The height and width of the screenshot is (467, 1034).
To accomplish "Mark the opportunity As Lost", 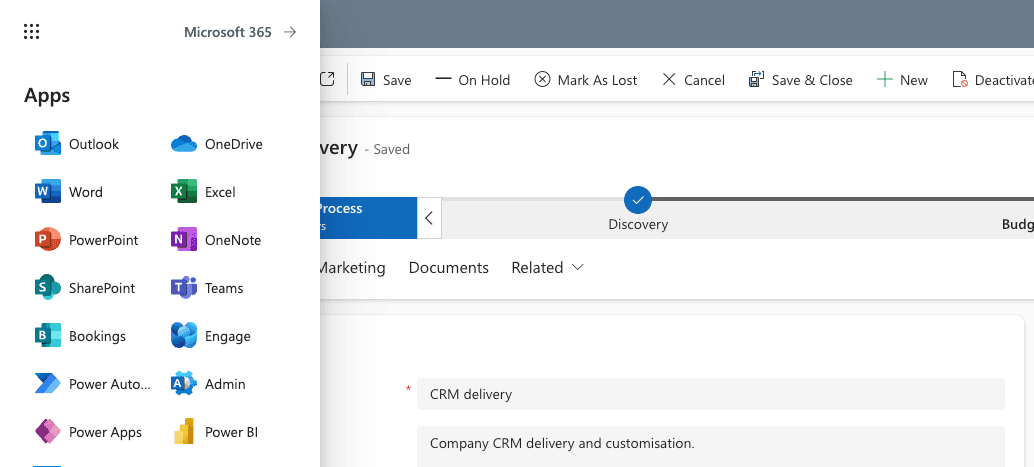I will click(586, 80).
